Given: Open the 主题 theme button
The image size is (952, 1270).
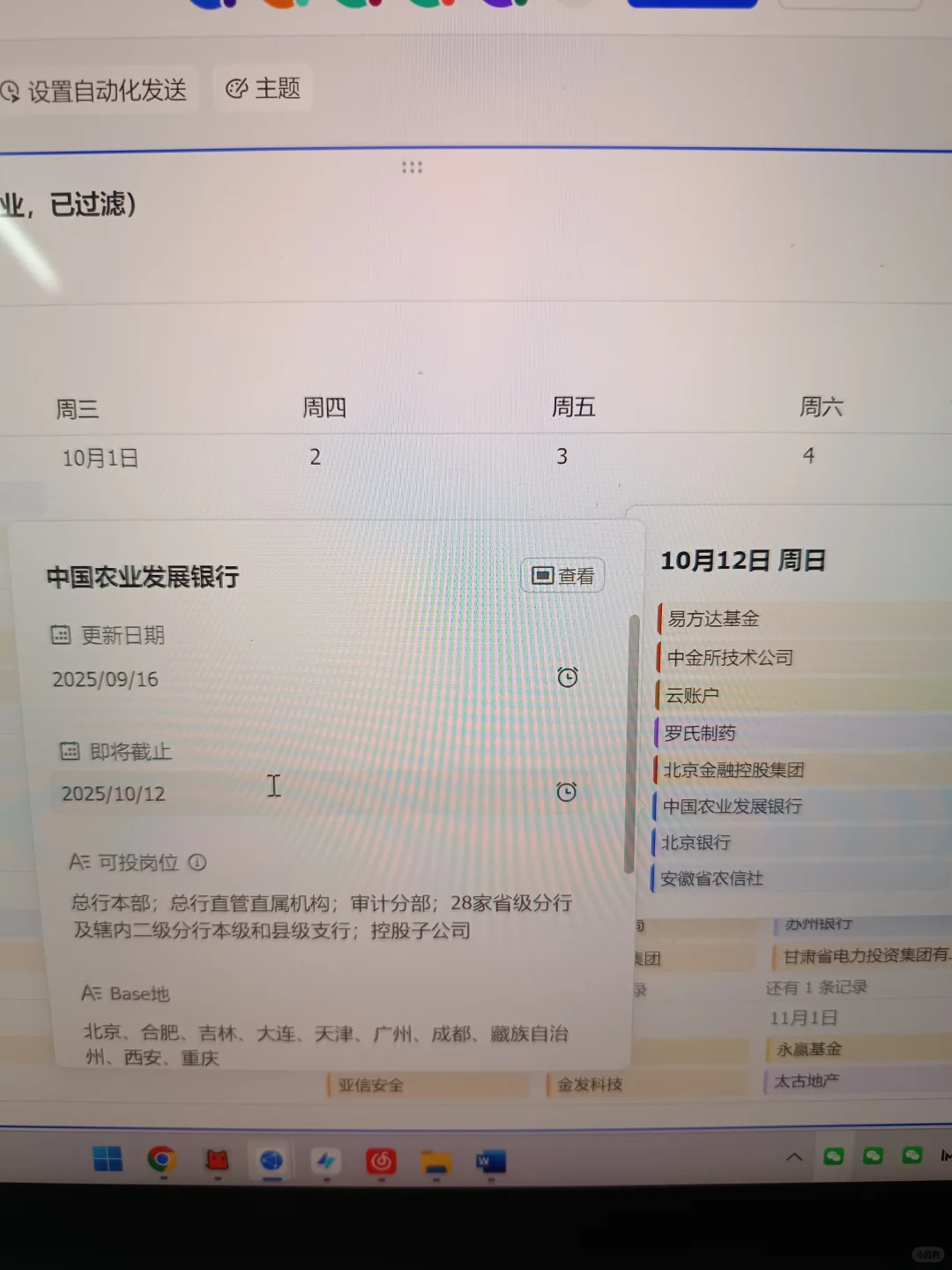Looking at the screenshot, I should click(x=264, y=88).
